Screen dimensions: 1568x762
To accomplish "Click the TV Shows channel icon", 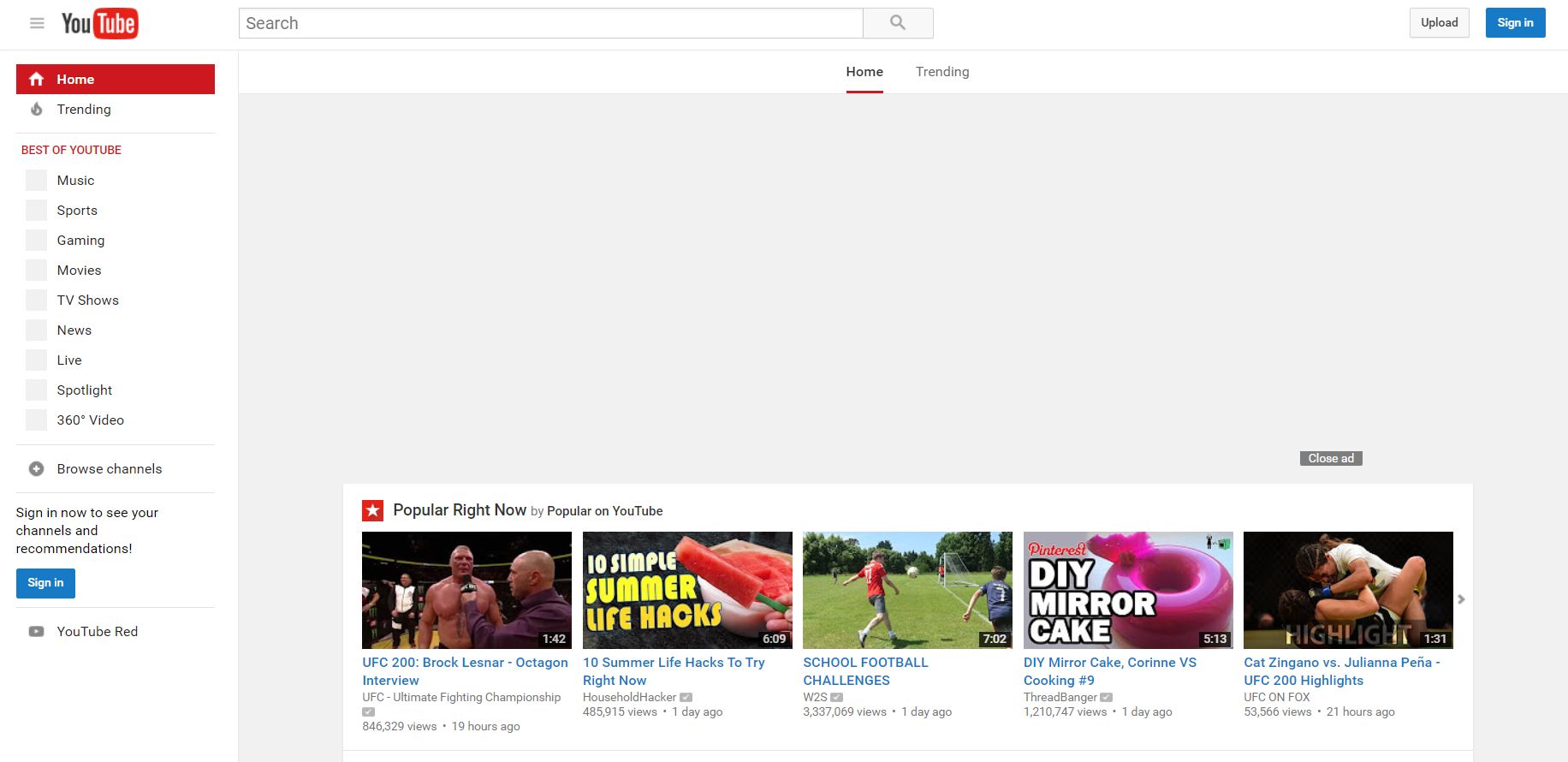I will pyautogui.click(x=36, y=301).
